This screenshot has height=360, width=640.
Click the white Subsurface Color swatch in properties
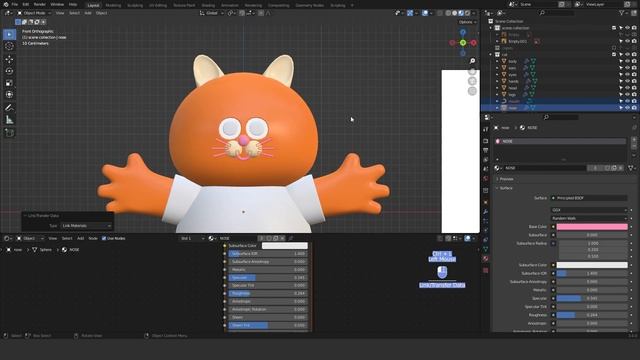tap(592, 265)
